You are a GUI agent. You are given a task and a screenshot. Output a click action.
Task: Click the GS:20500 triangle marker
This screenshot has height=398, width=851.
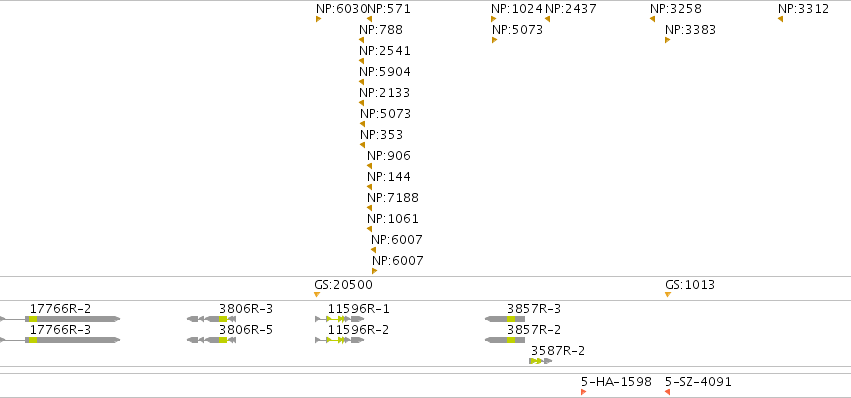click(x=317, y=294)
